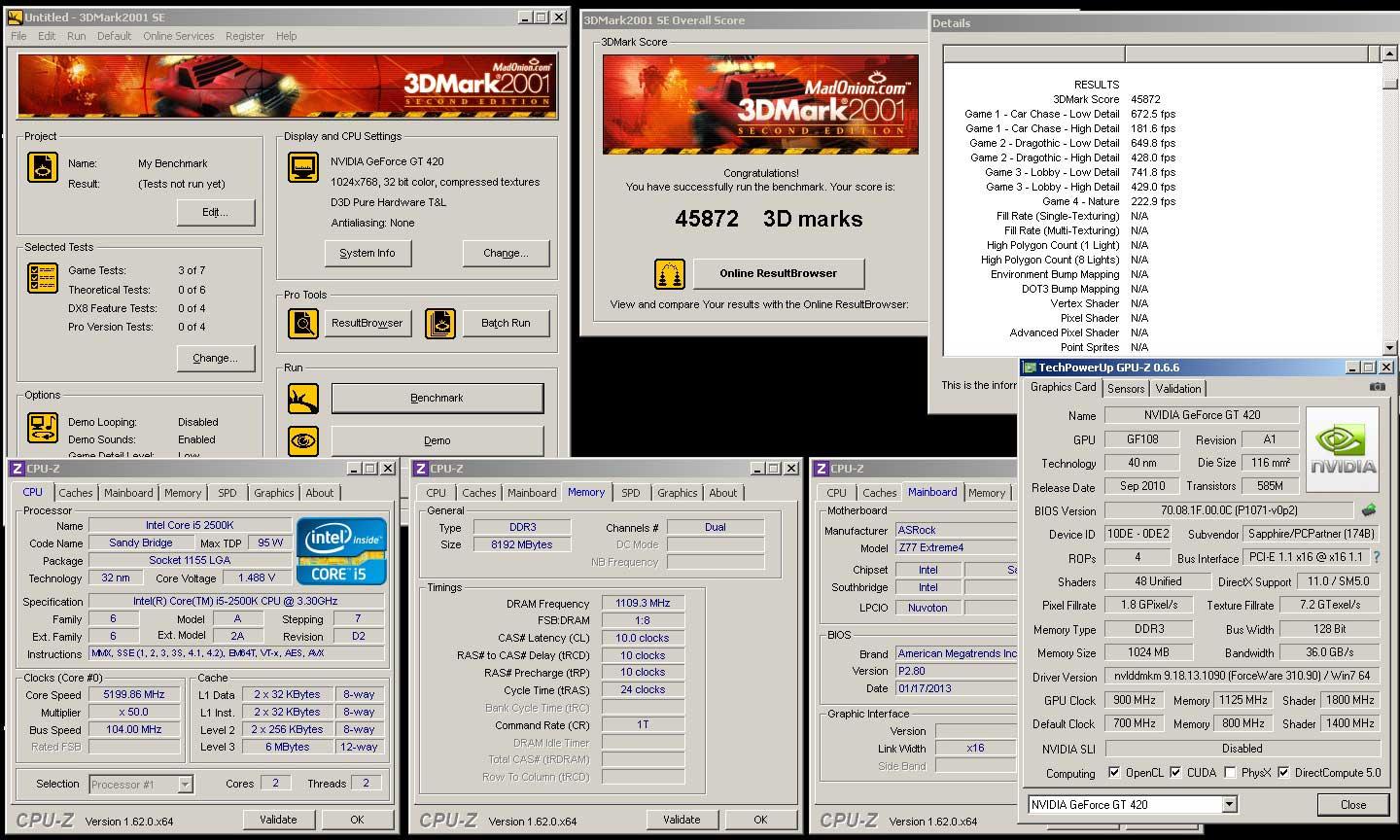Click Change... under Selected Tests
Viewport: 1400px width, 840px height.
point(216,358)
